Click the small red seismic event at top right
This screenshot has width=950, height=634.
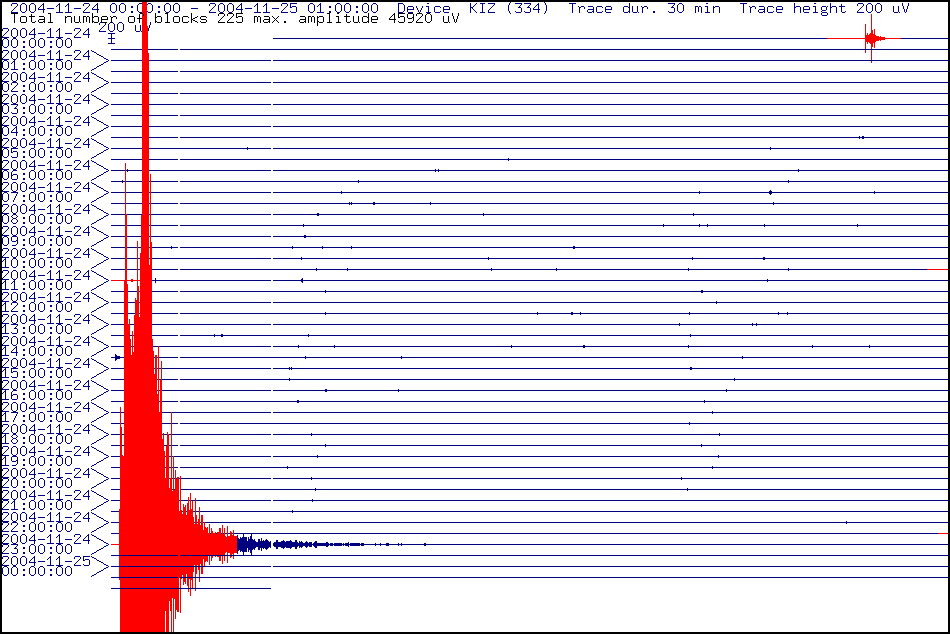[x=871, y=39]
